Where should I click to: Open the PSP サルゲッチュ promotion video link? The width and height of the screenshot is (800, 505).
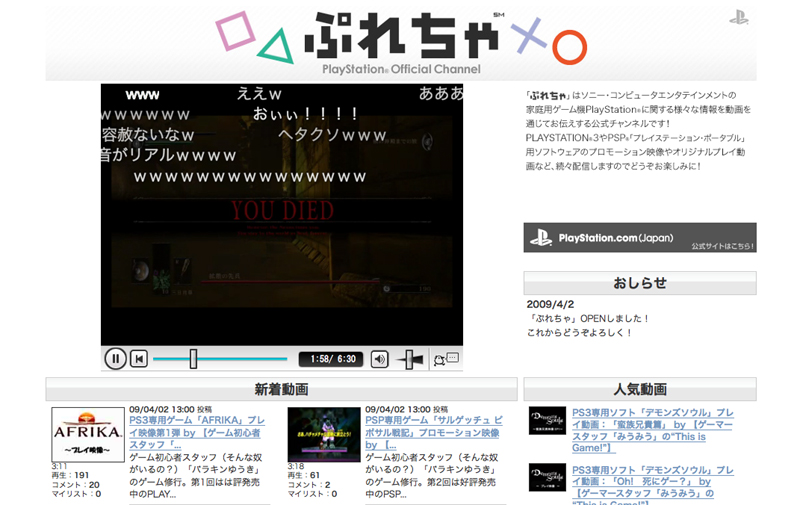pyautogui.click(x=433, y=432)
